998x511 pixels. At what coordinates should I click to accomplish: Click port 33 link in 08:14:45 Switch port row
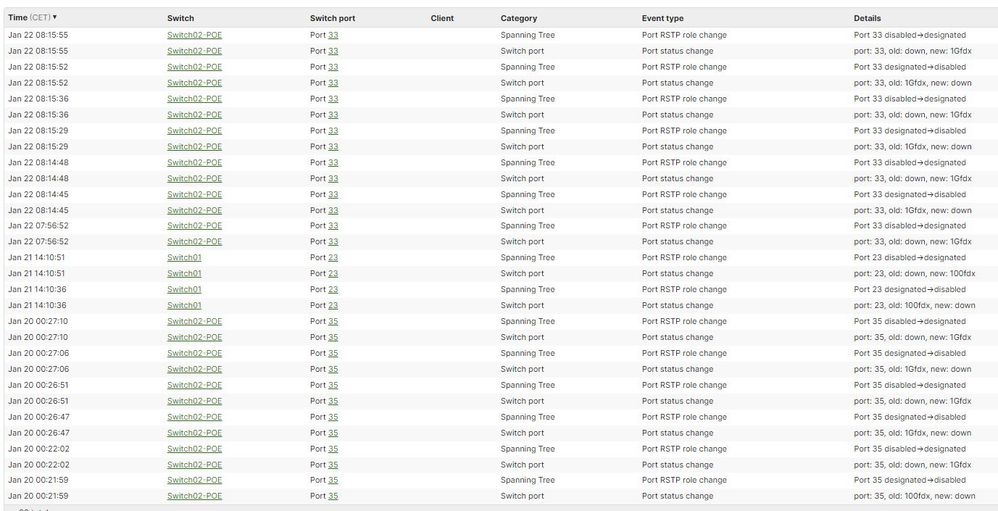pyautogui.click(x=333, y=210)
